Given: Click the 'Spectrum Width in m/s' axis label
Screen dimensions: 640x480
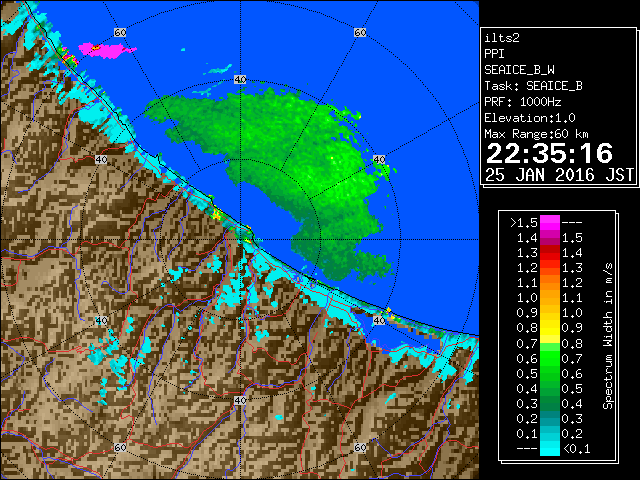Looking at the screenshot, I should pyautogui.click(x=608, y=336).
